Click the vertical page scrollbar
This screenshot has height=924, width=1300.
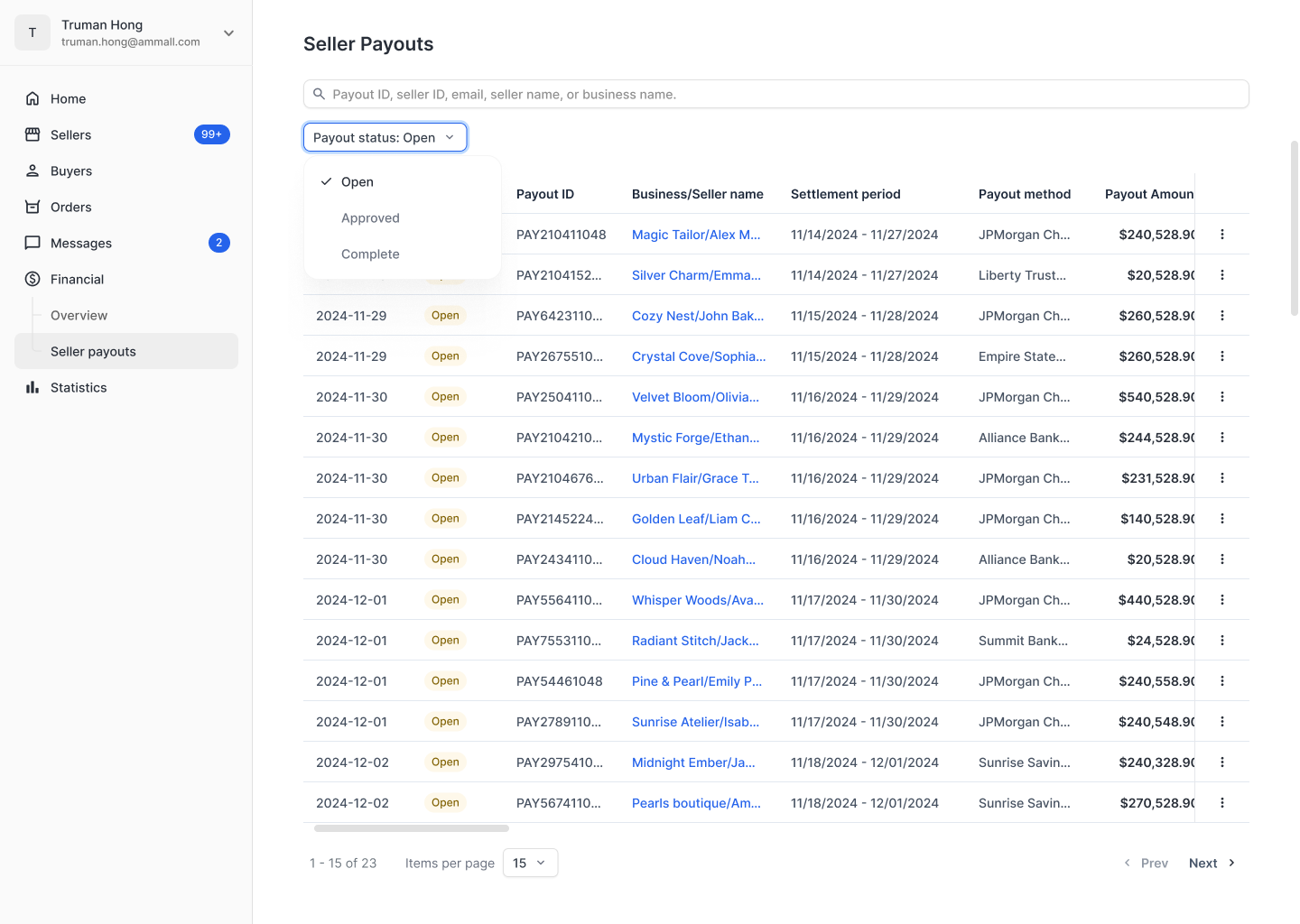pyautogui.click(x=1295, y=227)
